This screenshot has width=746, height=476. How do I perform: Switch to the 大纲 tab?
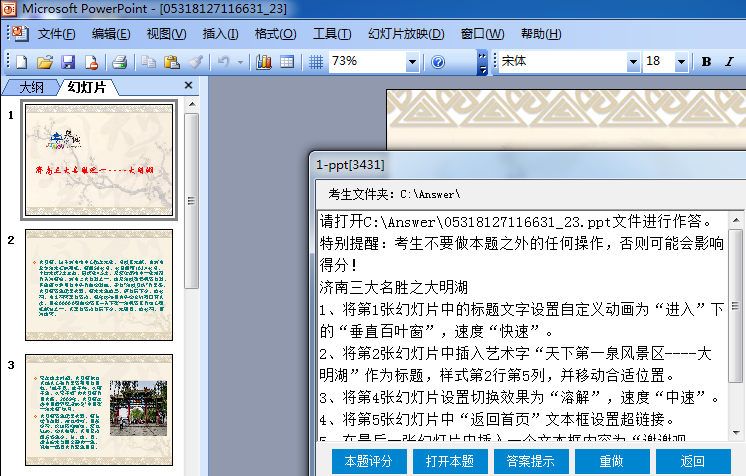[x=31, y=87]
